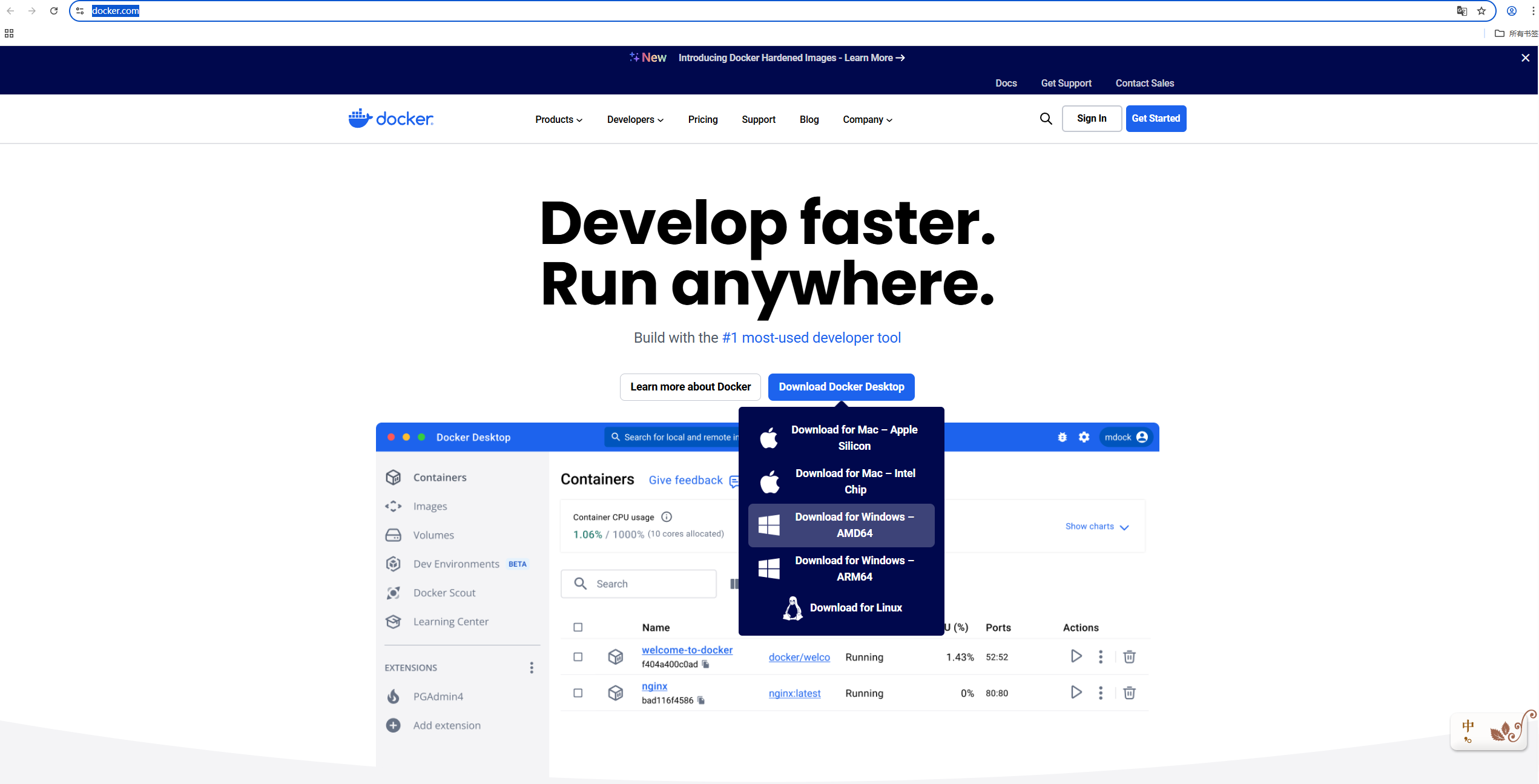Follow the #1 most-used developer tool link
This screenshot has width=1539, height=784.
click(x=811, y=338)
